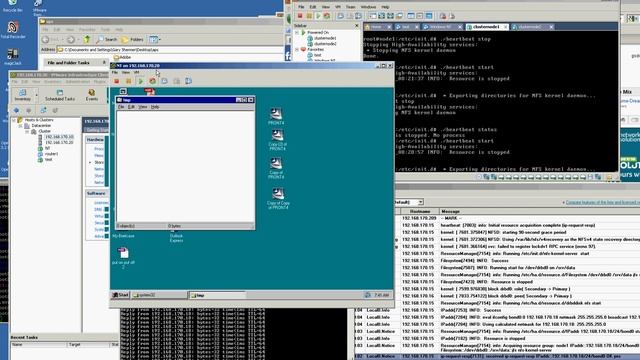Open Team menu in VMware Workstation
Viewport: 640px width, 360px height.
(x=350, y=7)
